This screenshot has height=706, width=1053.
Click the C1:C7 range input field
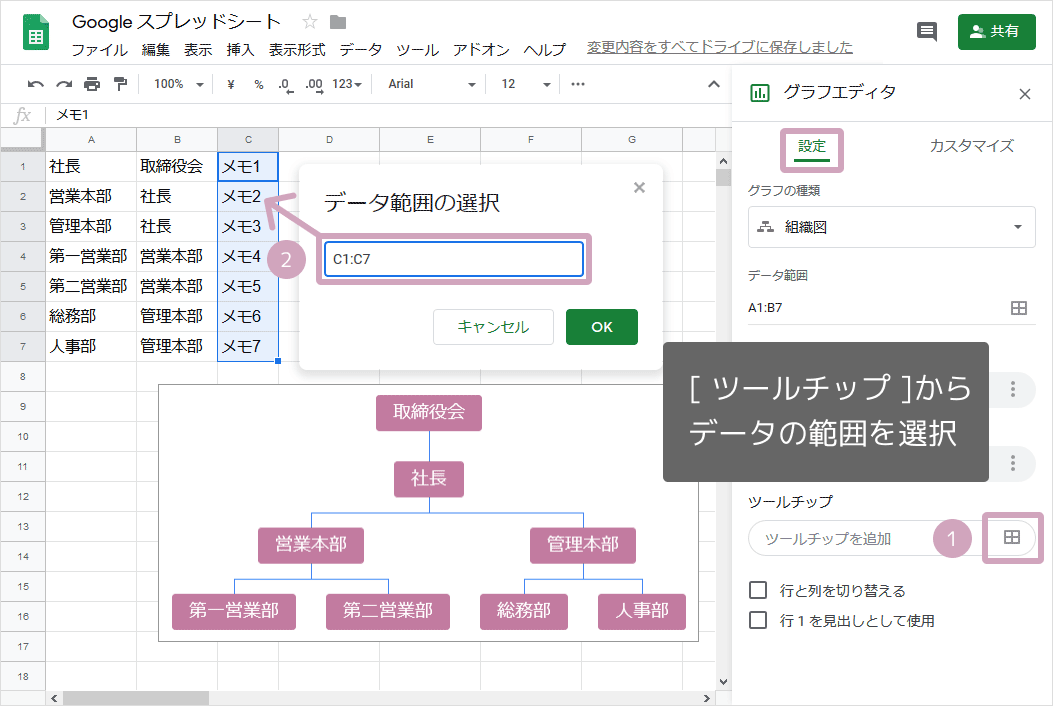[454, 259]
